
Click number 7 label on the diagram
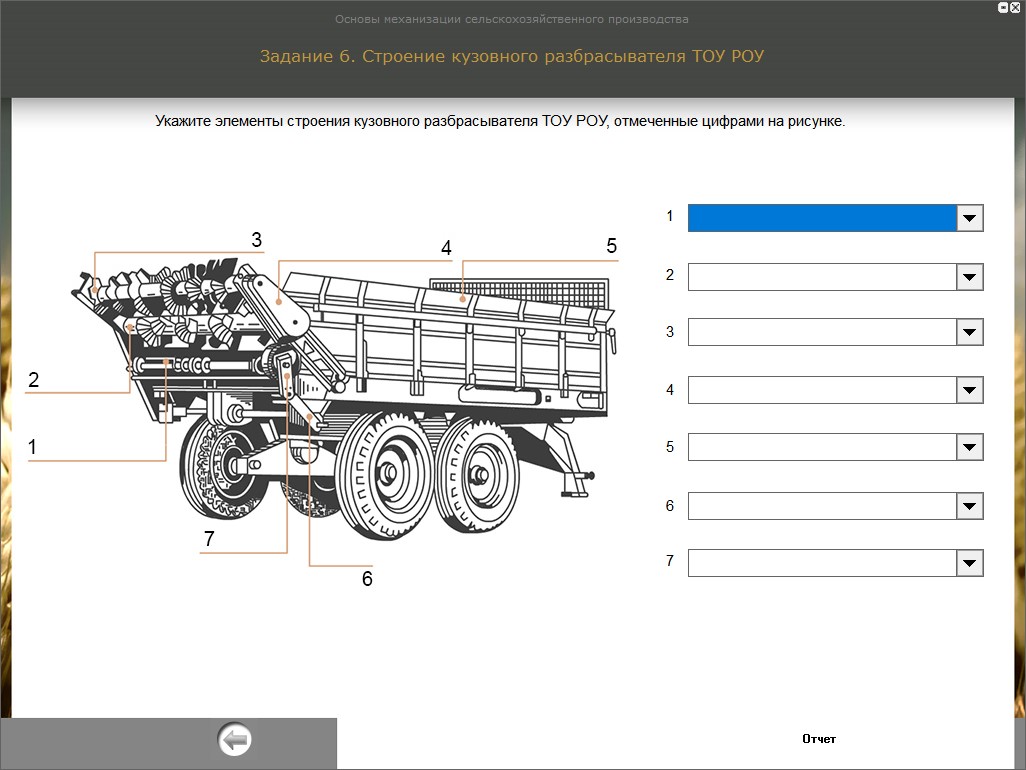[209, 539]
